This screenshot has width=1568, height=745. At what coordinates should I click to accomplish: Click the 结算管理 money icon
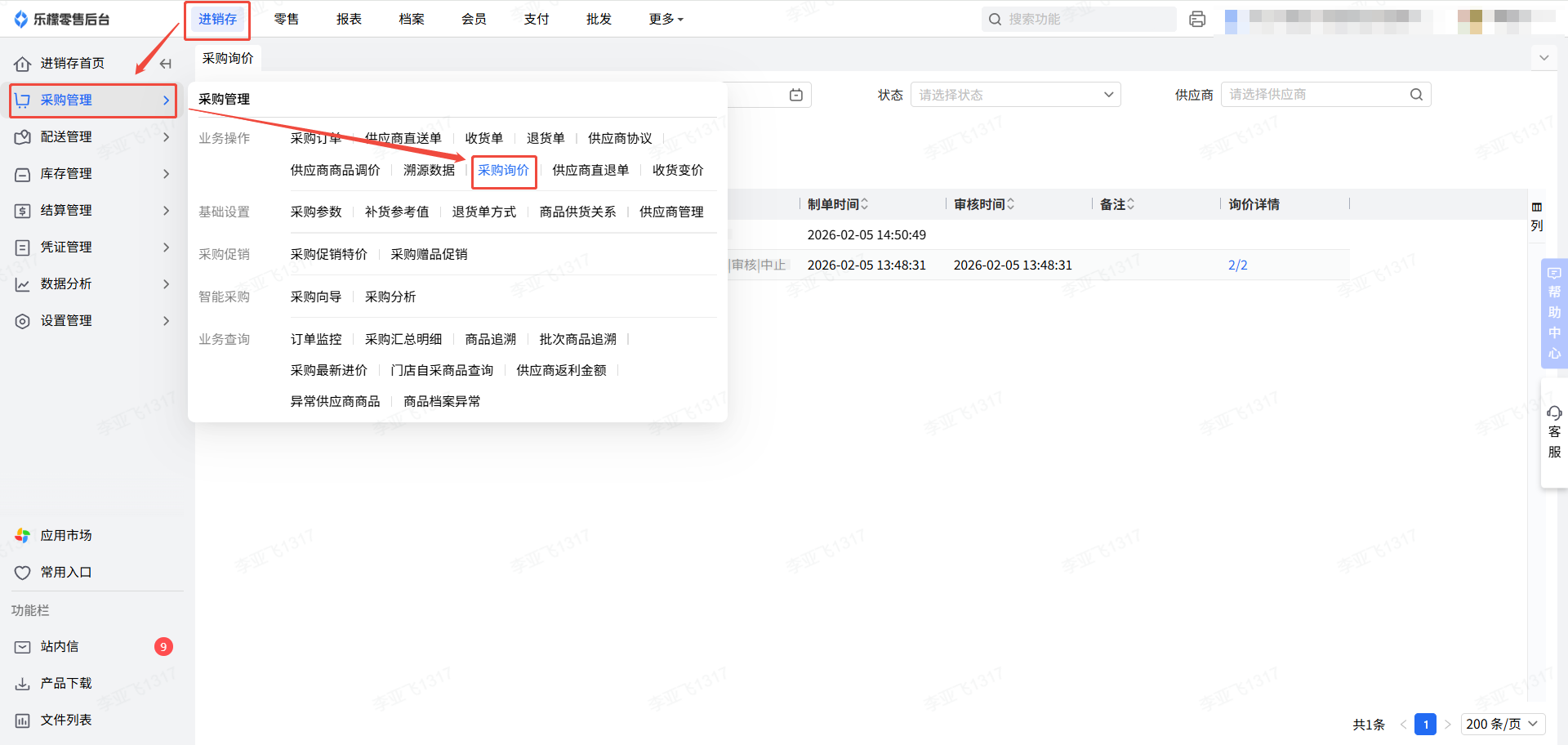point(23,211)
